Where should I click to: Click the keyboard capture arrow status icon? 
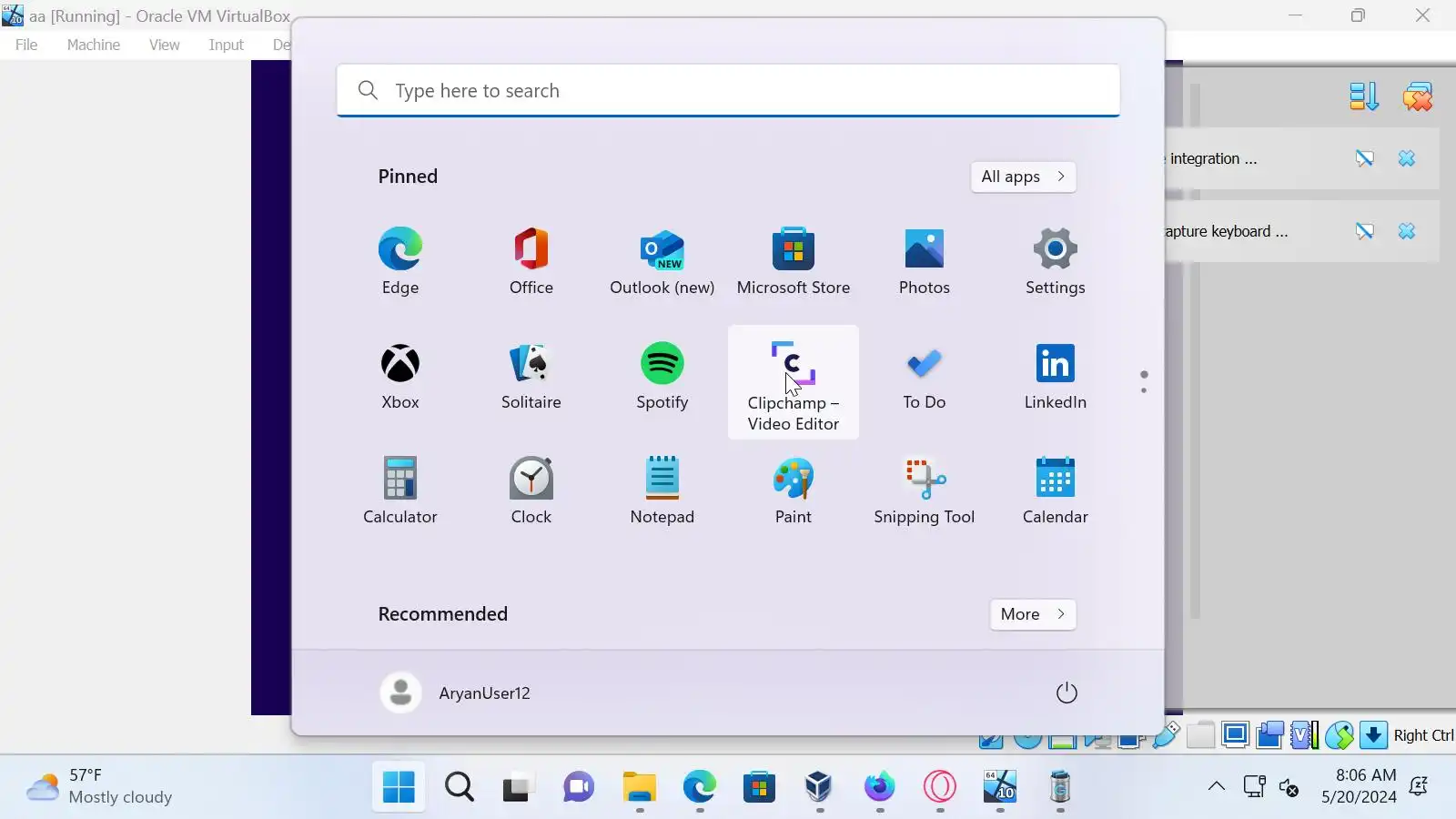pos(1373,734)
